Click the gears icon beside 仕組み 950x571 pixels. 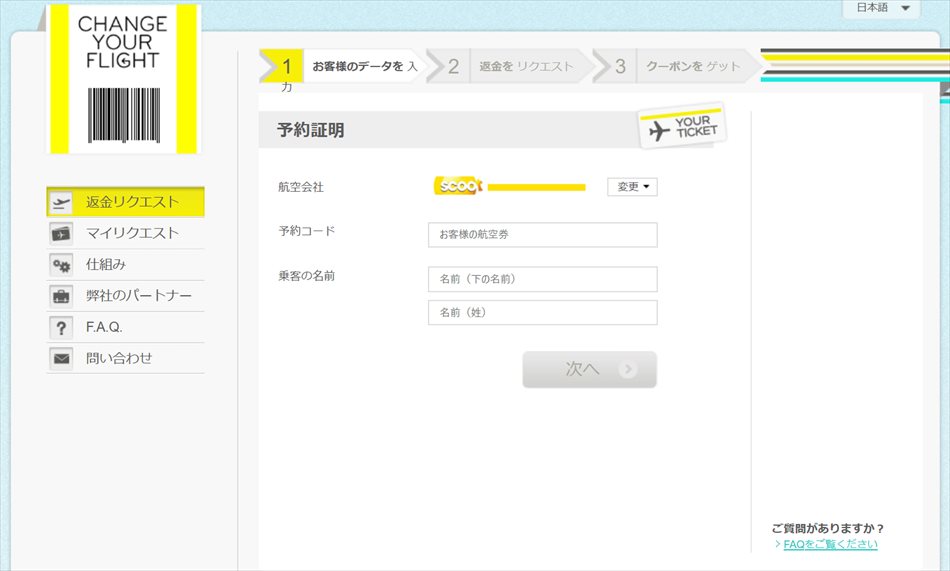click(61, 265)
